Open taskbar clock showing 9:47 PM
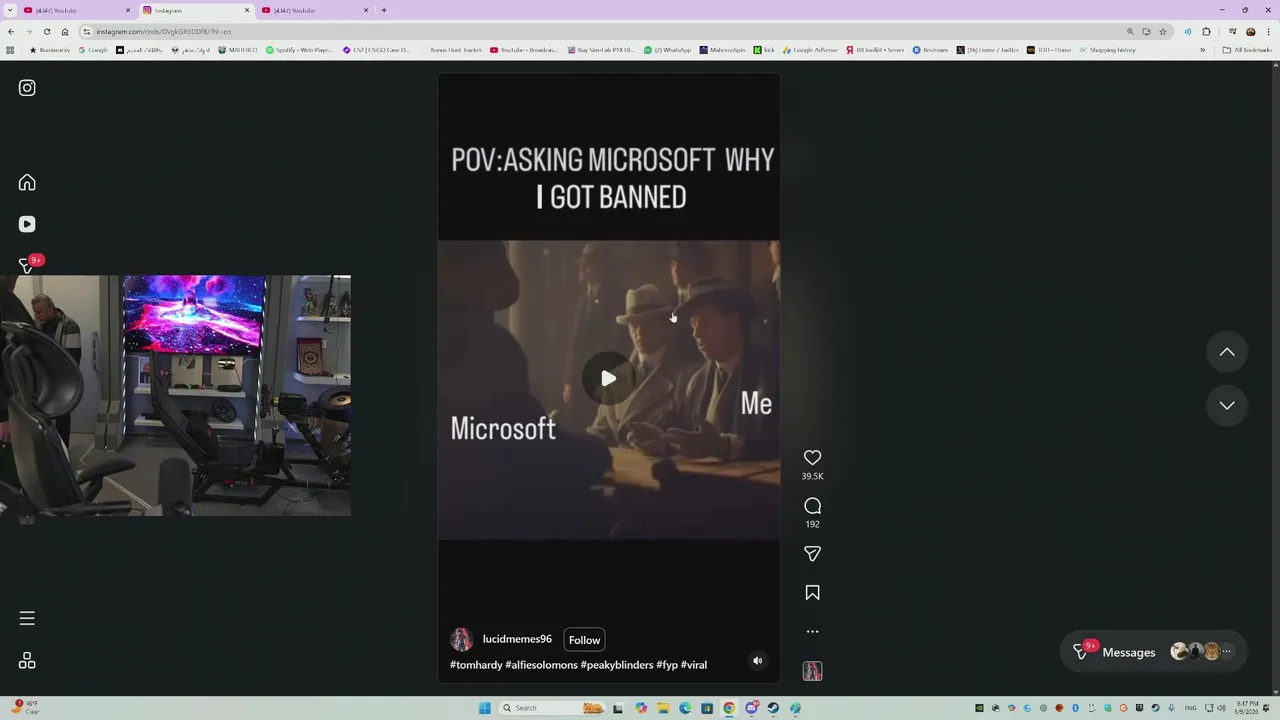 coord(1246,708)
